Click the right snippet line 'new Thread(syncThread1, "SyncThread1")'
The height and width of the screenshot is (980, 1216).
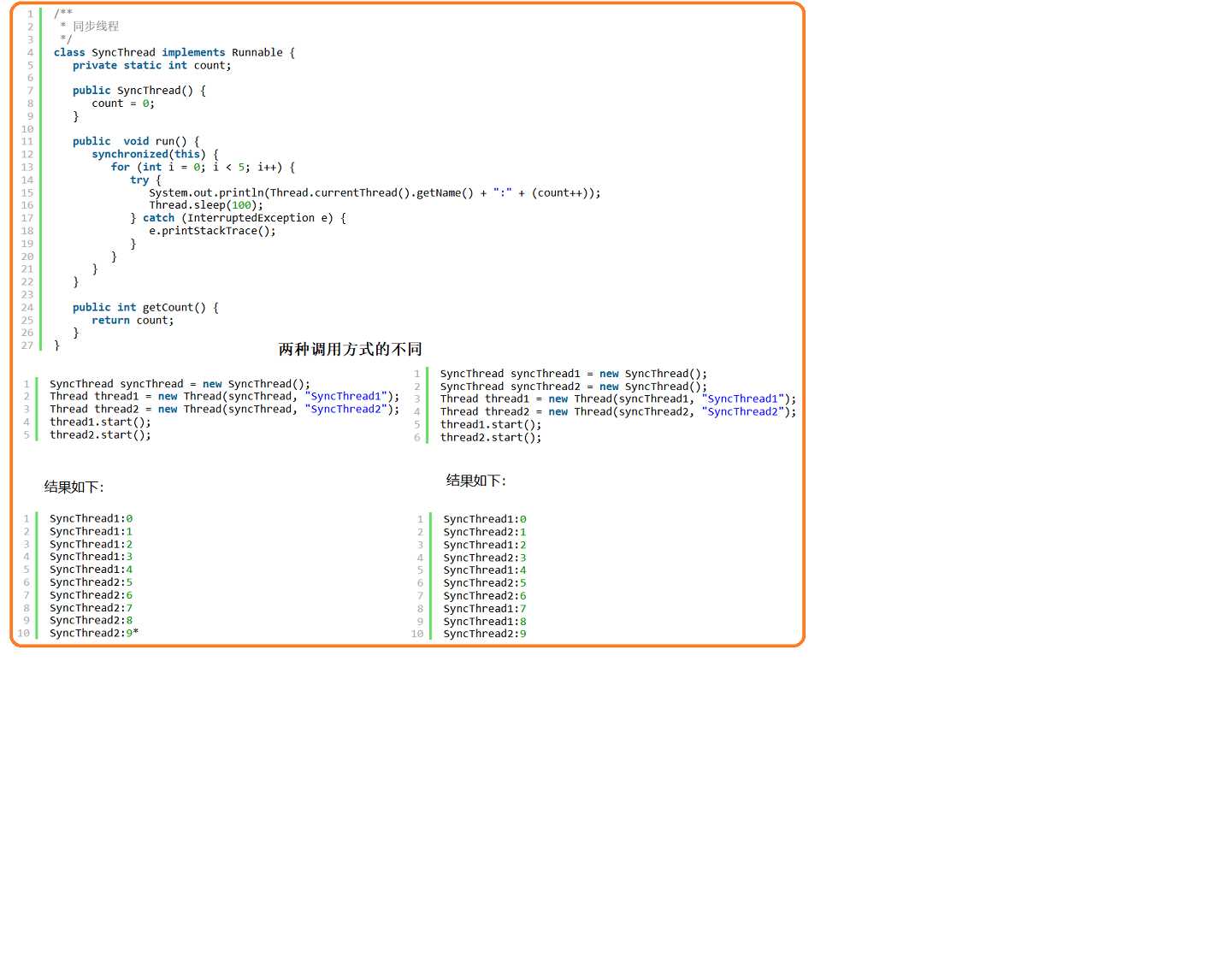[618, 398]
